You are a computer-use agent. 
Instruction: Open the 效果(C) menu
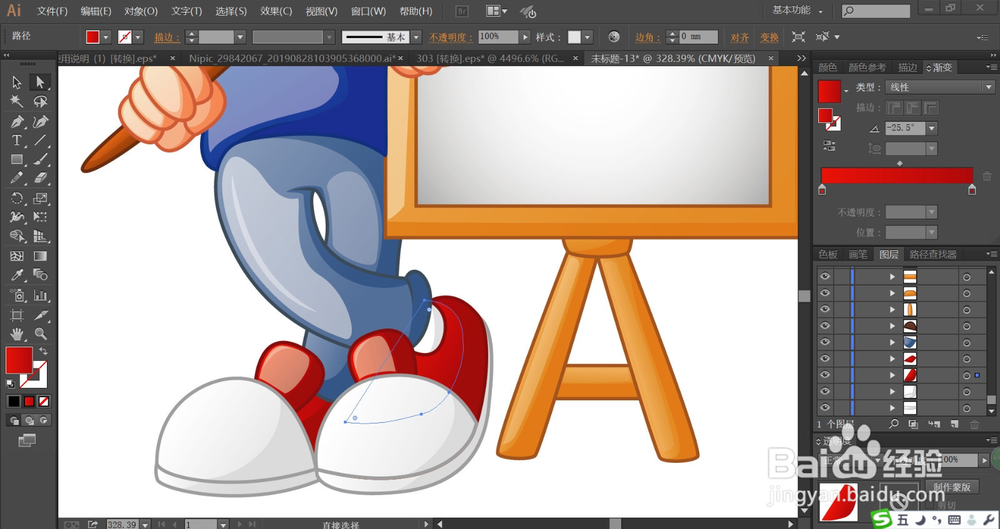coord(276,11)
